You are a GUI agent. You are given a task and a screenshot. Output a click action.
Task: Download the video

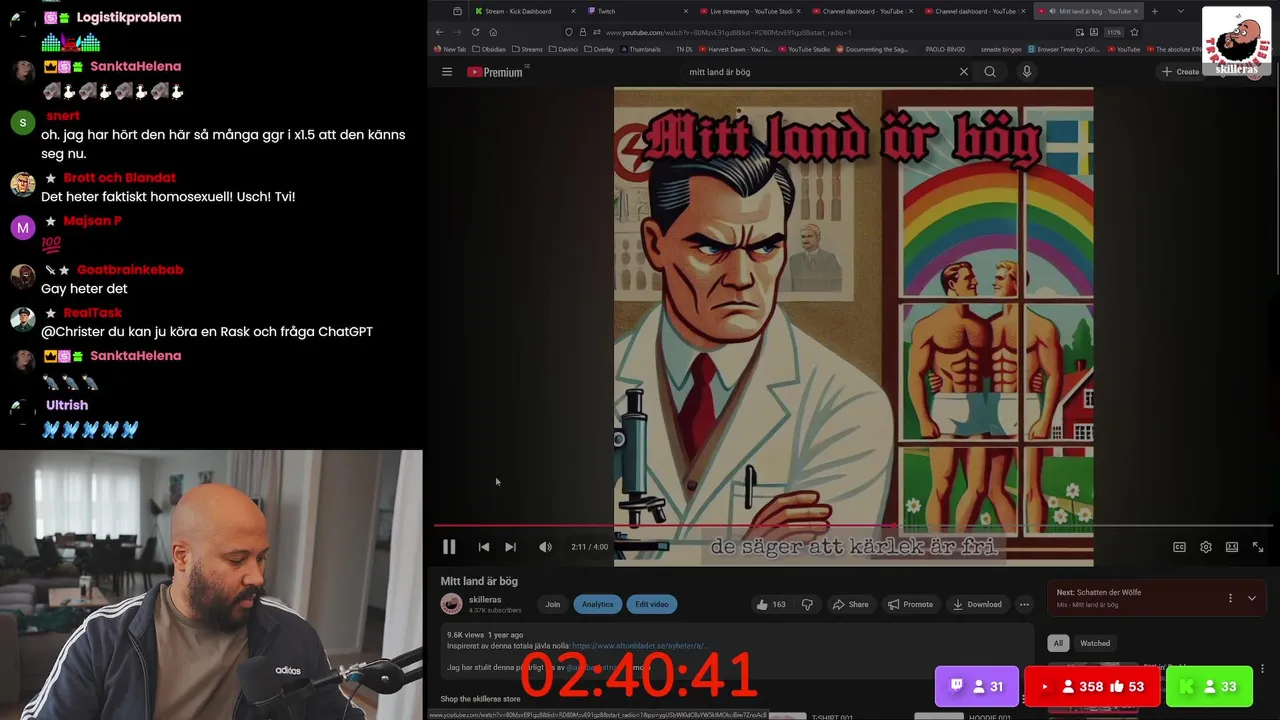(x=977, y=604)
